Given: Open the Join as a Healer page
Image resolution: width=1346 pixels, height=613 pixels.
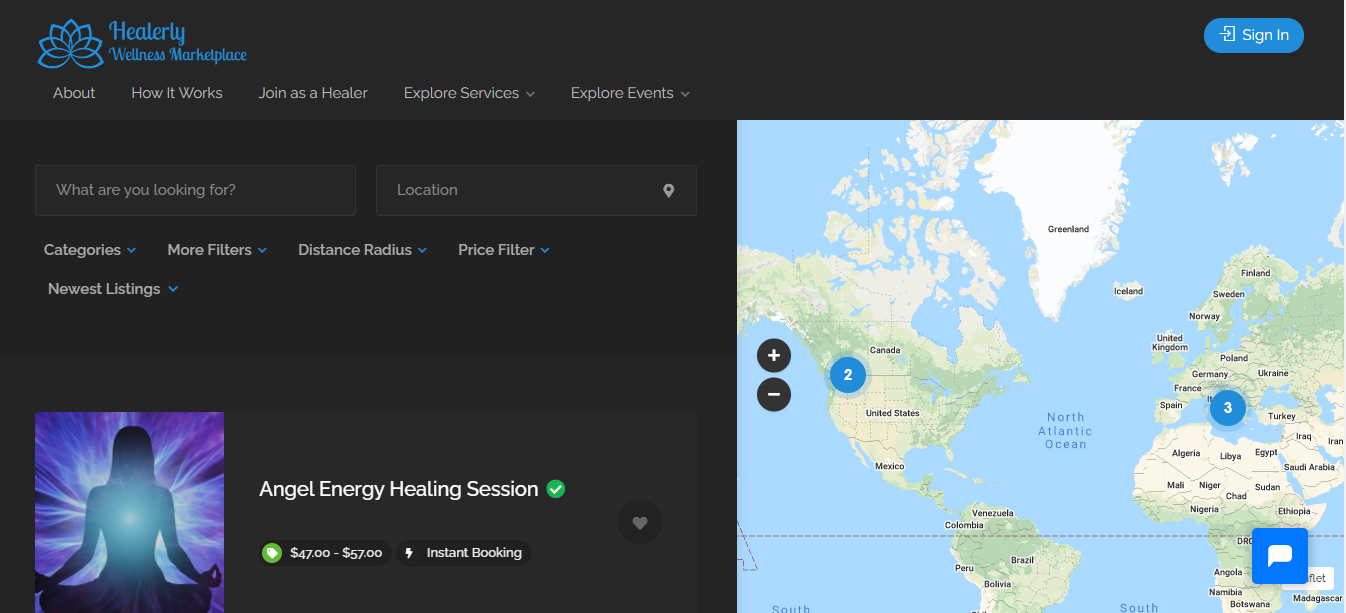Looking at the screenshot, I should pos(312,93).
